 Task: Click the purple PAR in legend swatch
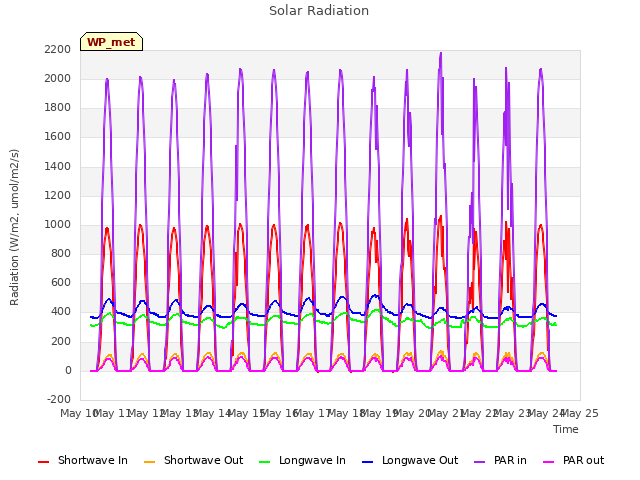tap(480, 462)
